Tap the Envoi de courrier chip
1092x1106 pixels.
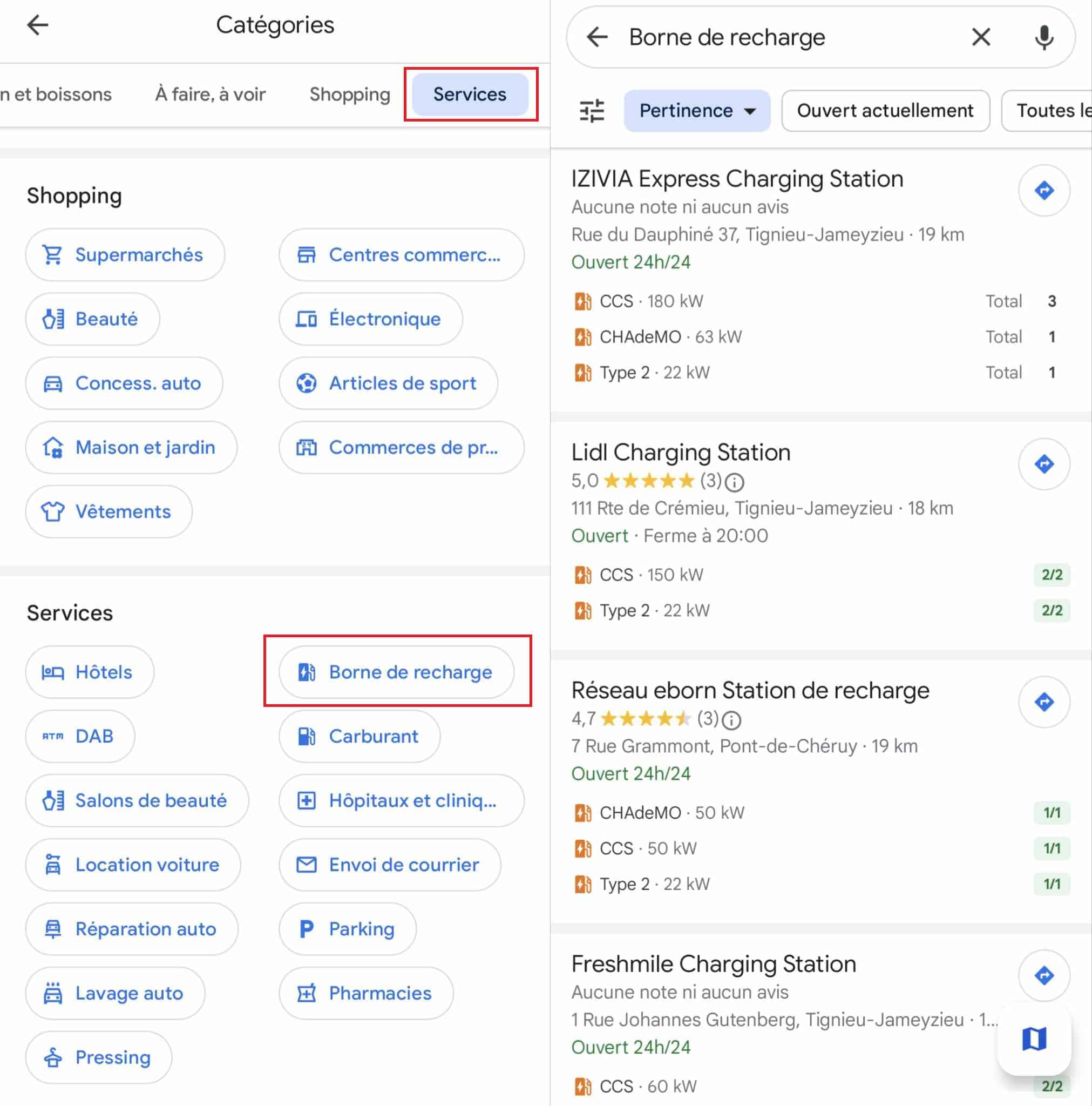point(390,865)
